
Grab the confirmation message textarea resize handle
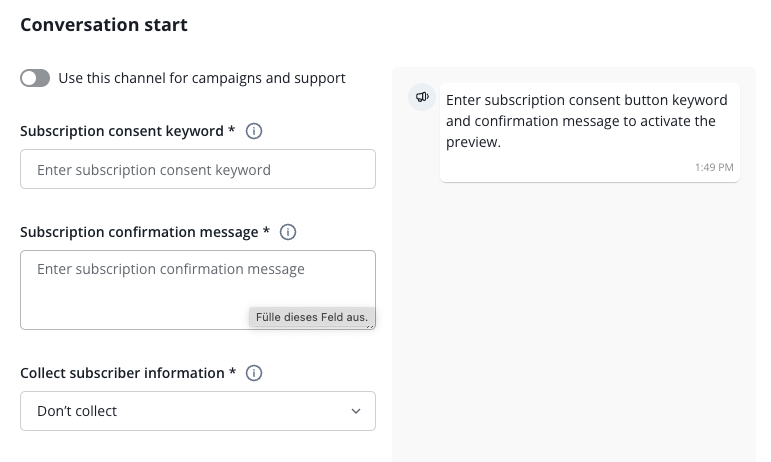tap(371, 325)
